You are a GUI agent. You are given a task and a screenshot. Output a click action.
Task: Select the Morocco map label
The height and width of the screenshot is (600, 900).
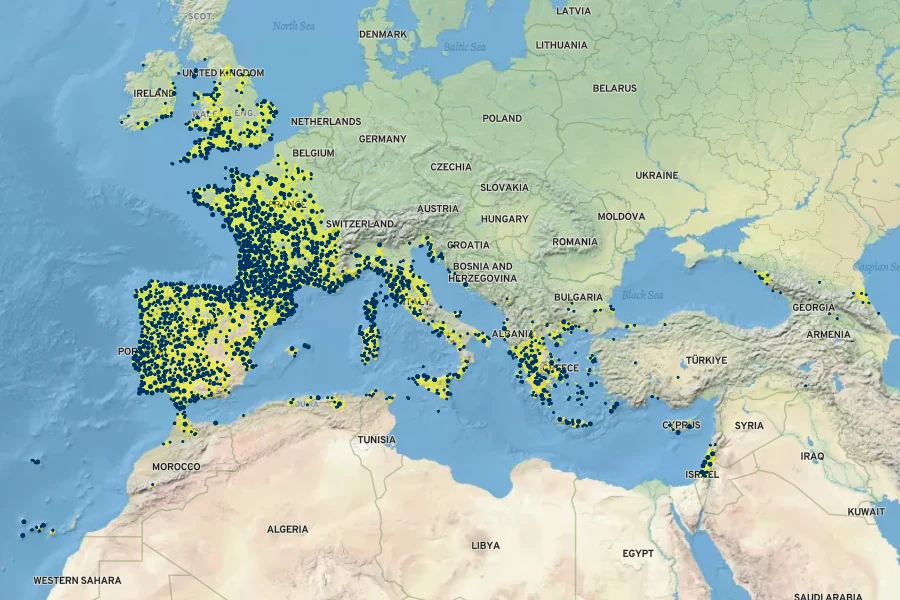[176, 467]
